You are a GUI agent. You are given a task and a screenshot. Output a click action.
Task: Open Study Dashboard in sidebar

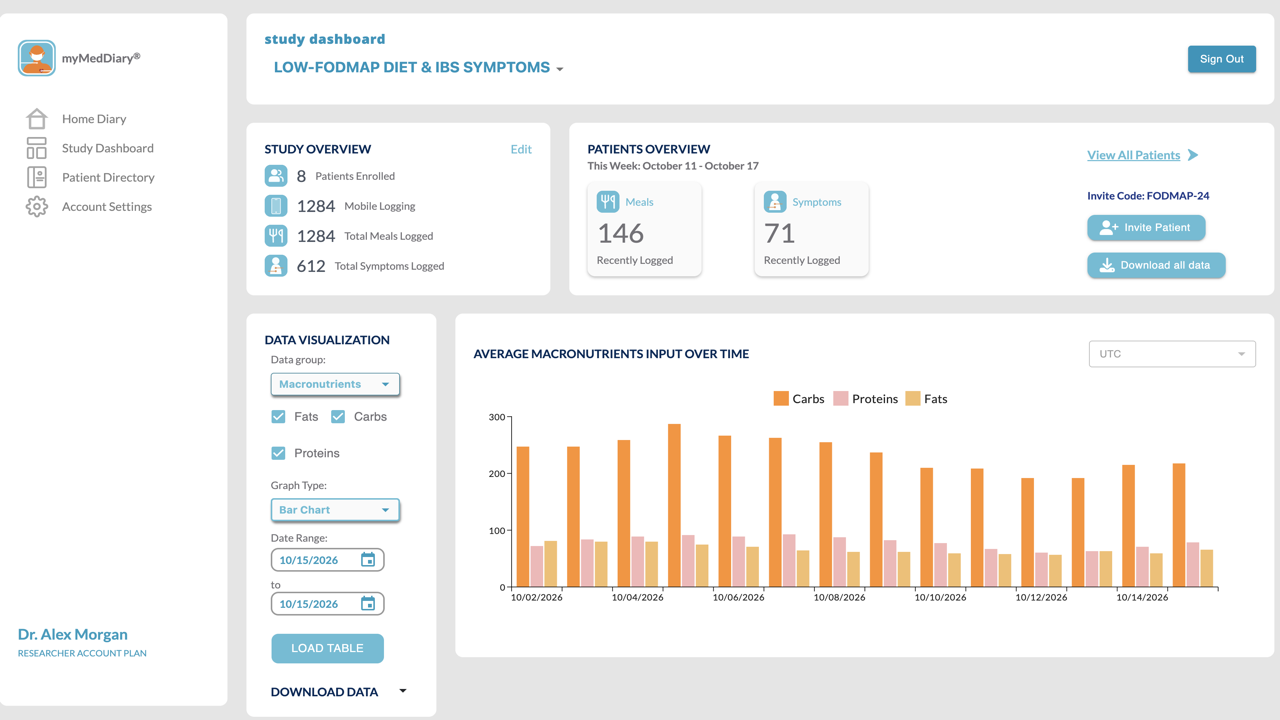point(108,148)
